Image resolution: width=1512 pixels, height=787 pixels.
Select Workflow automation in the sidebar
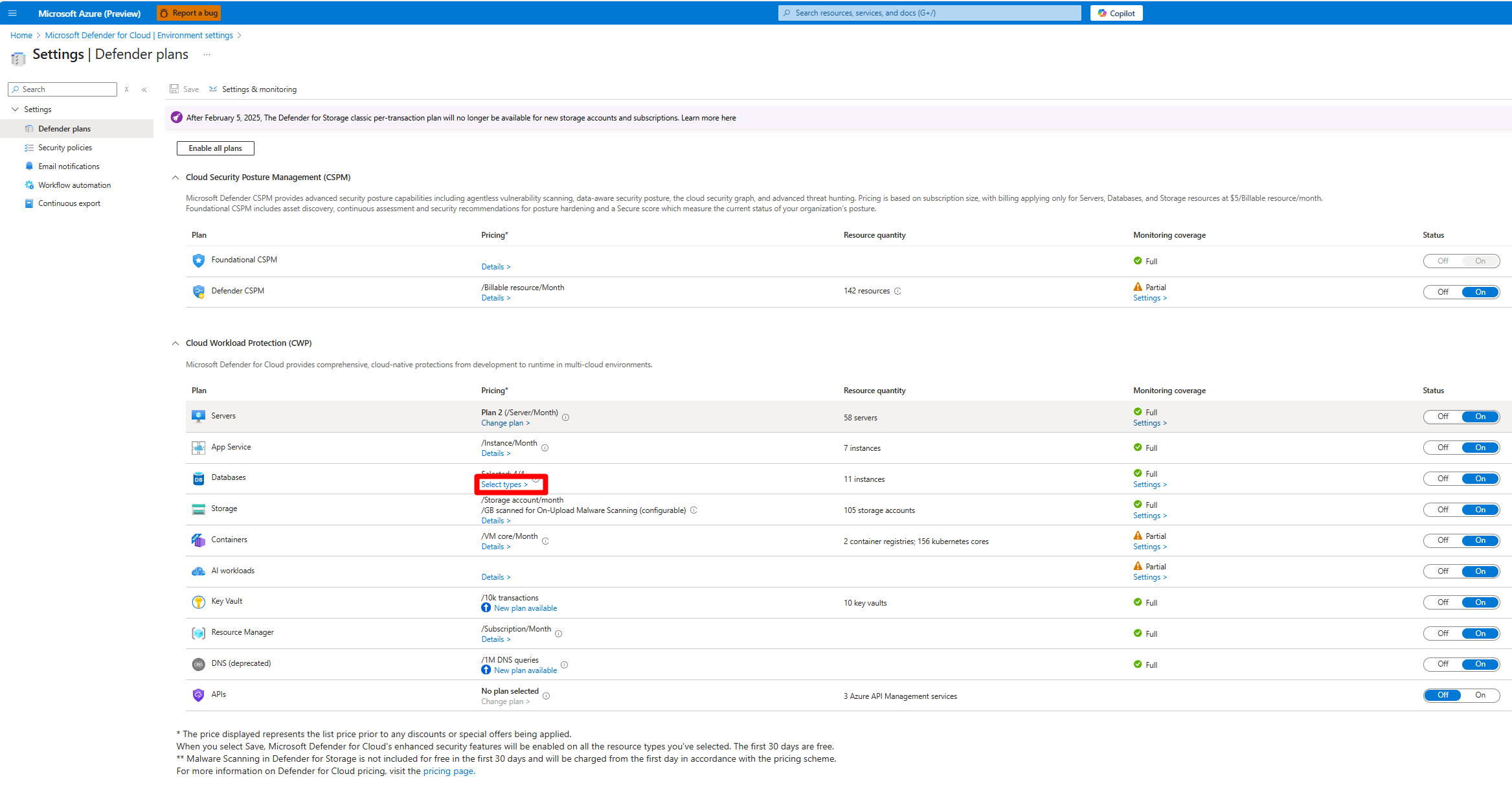coord(73,185)
